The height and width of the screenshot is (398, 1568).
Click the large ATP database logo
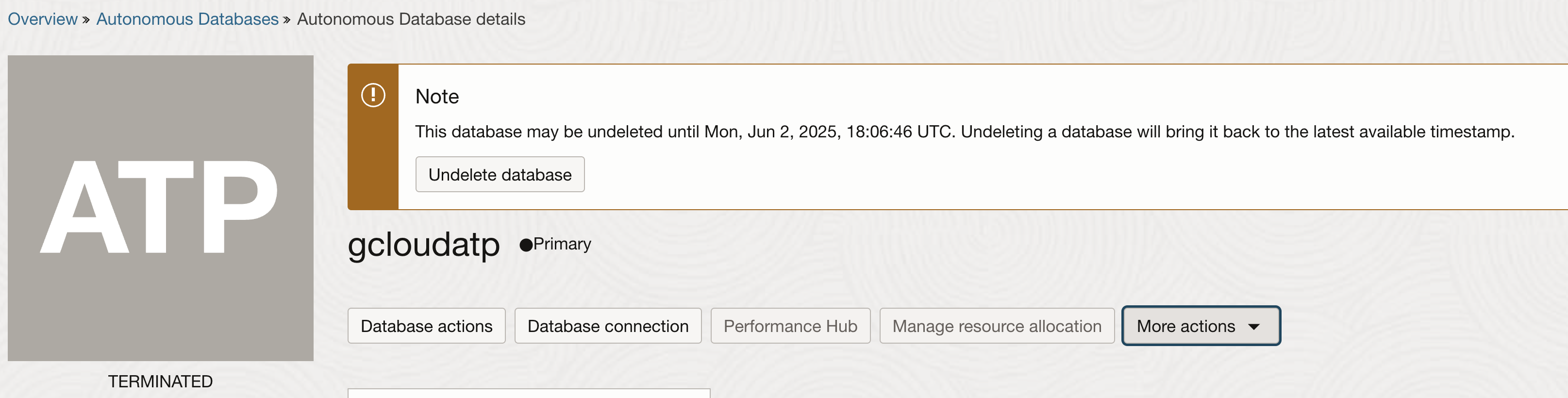tap(161, 208)
